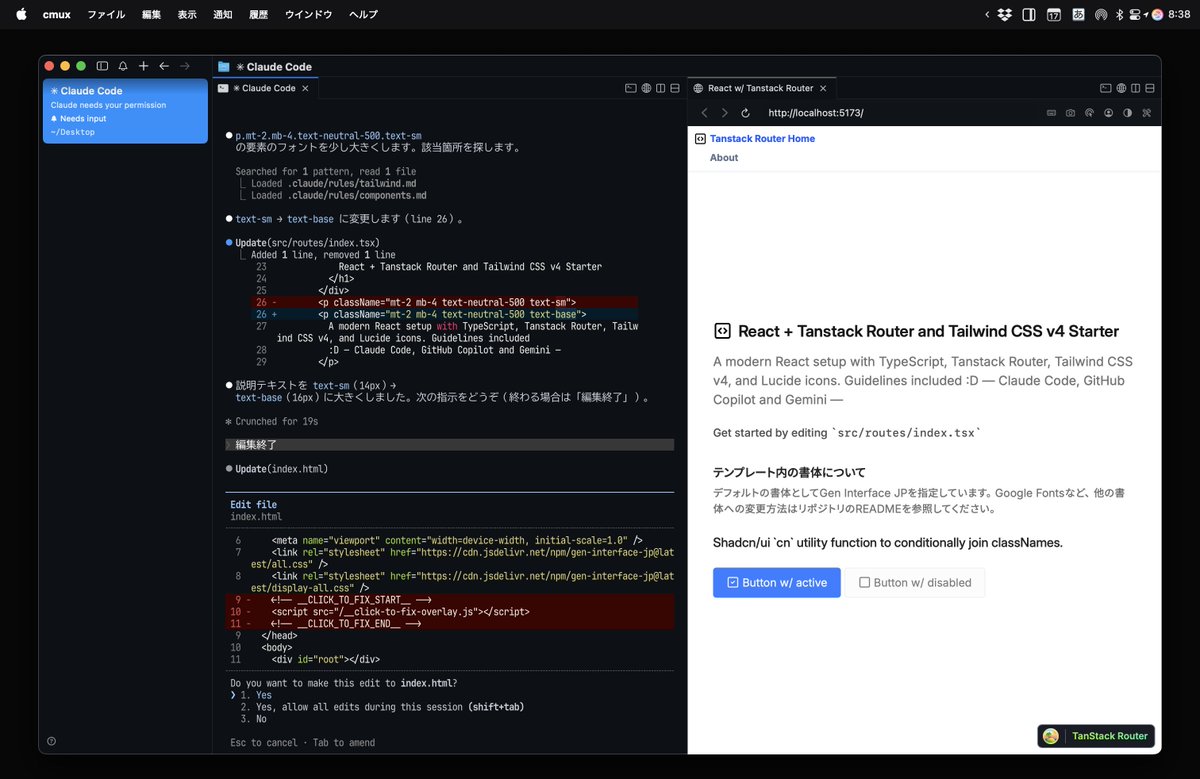Close the React w/ Tanstack Router tab
Image resolution: width=1200 pixels, height=779 pixels.
(825, 88)
